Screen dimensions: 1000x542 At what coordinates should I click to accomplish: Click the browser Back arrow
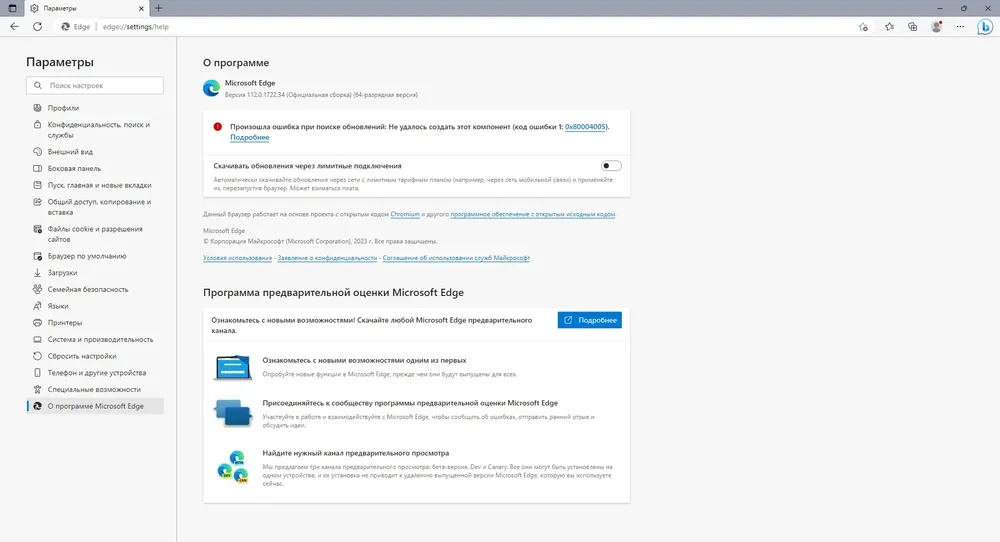[15, 27]
